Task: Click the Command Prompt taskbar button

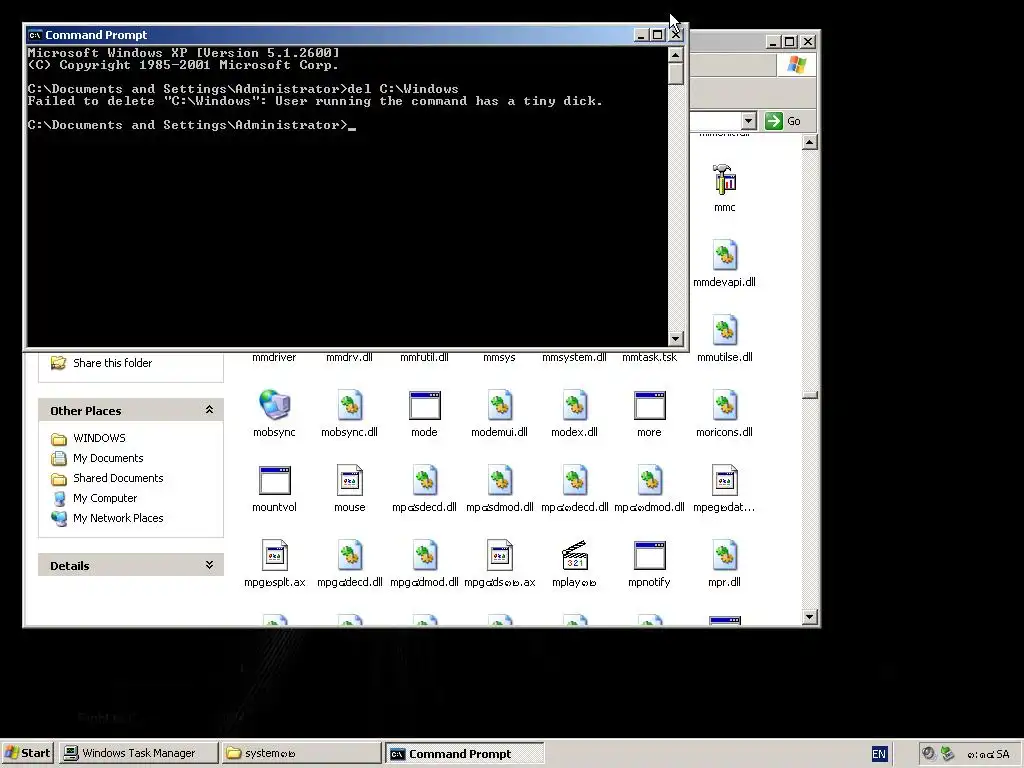Action: 464,753
